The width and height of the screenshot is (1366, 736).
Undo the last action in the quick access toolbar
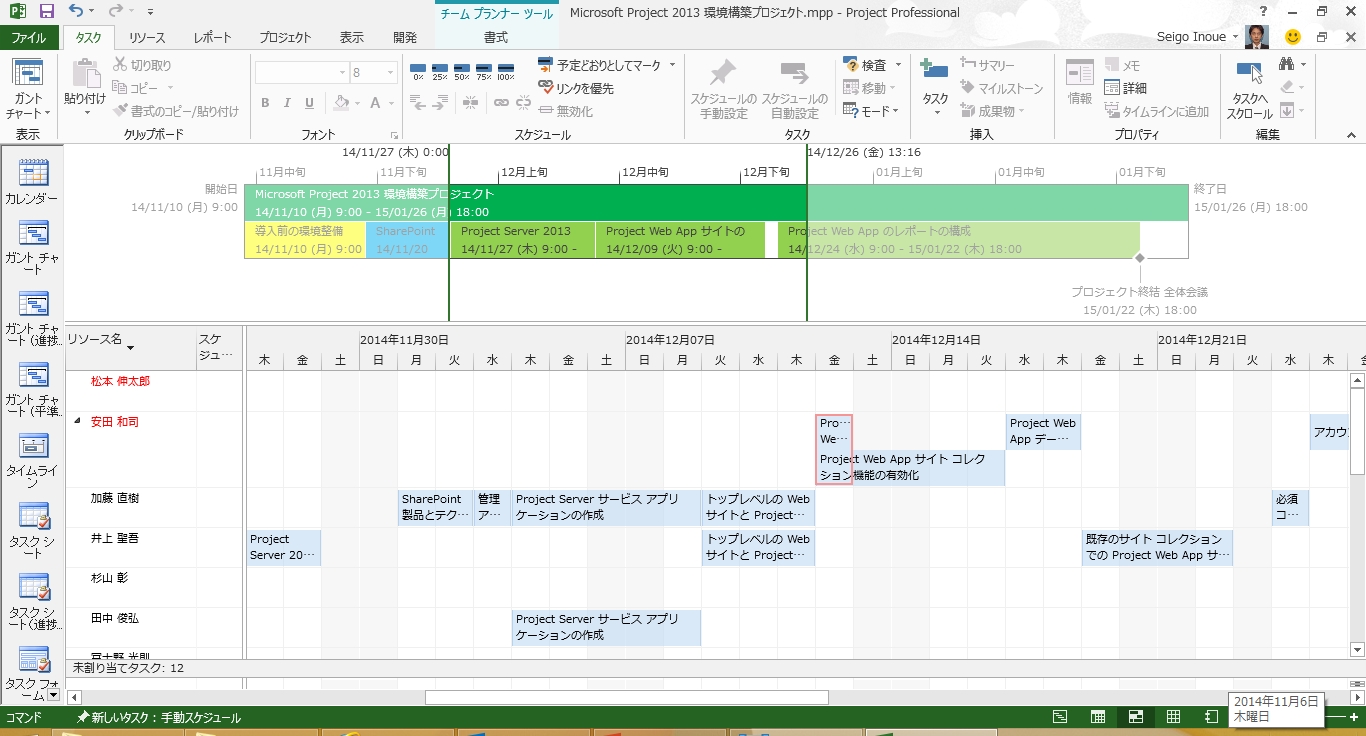pos(77,12)
